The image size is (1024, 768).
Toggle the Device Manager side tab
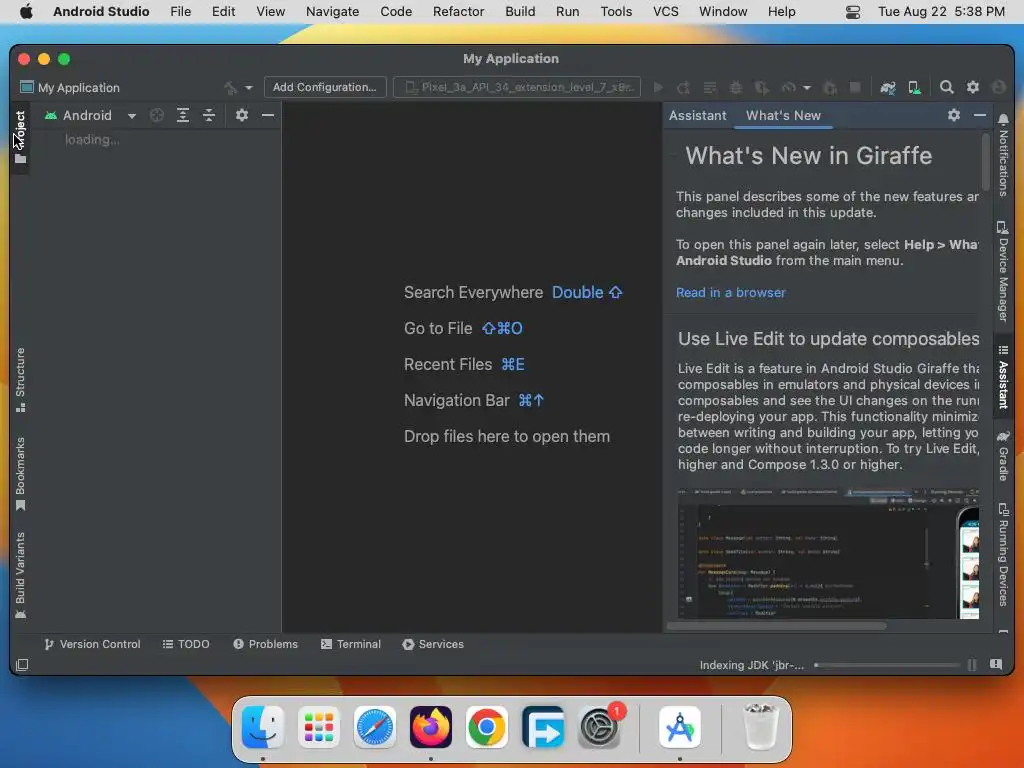1003,271
